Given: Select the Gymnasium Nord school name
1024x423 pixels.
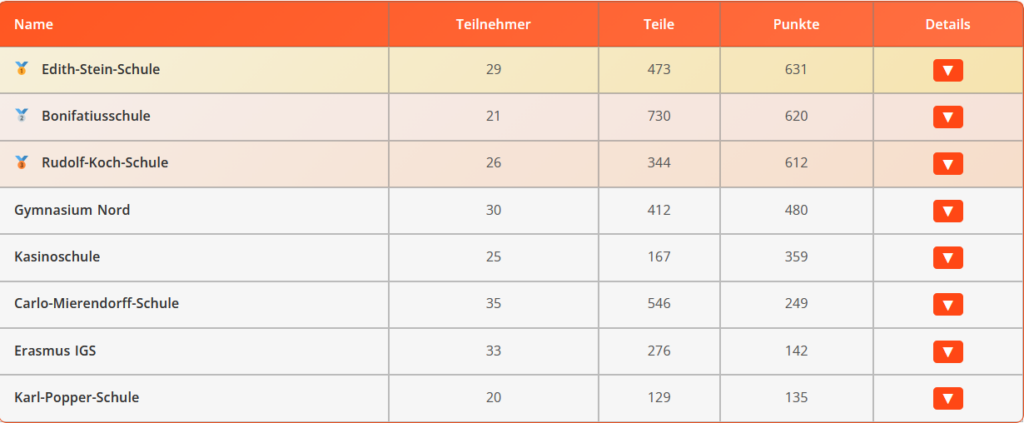Looking at the screenshot, I should pyautogui.click(x=72, y=210).
